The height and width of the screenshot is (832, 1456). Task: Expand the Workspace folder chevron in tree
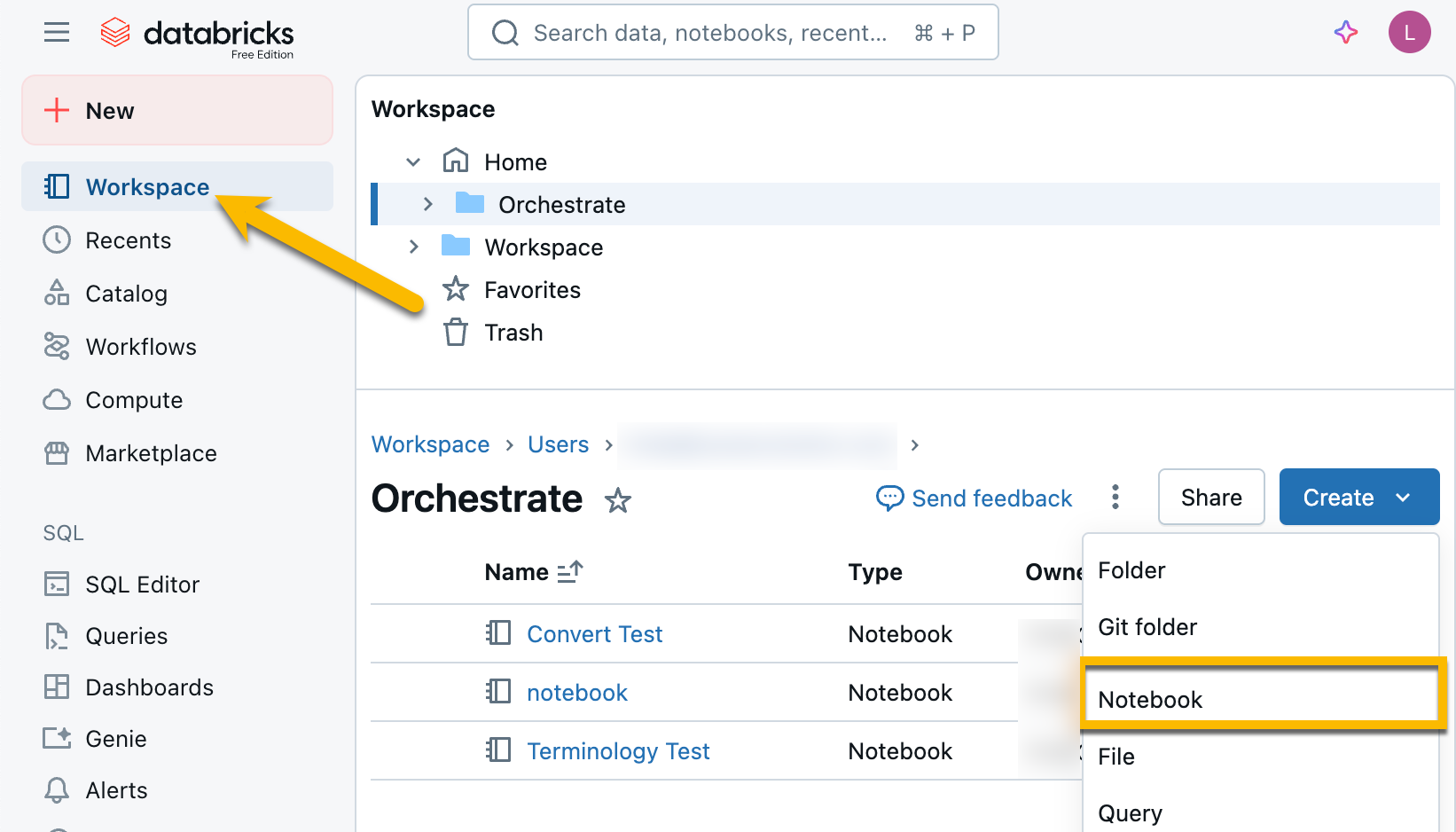click(413, 247)
